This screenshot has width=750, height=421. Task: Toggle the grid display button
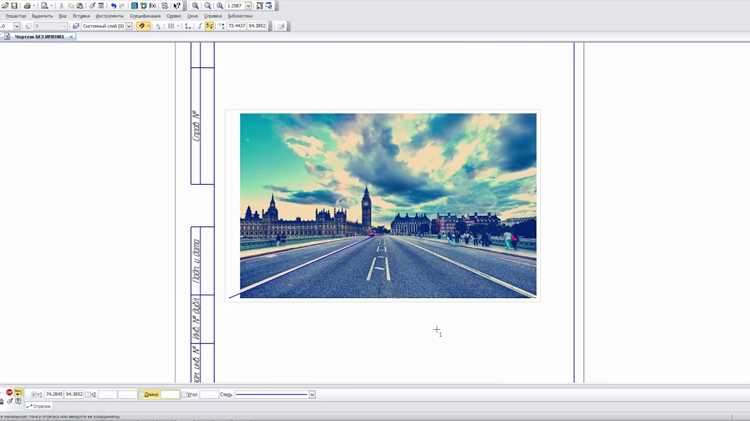171,26
